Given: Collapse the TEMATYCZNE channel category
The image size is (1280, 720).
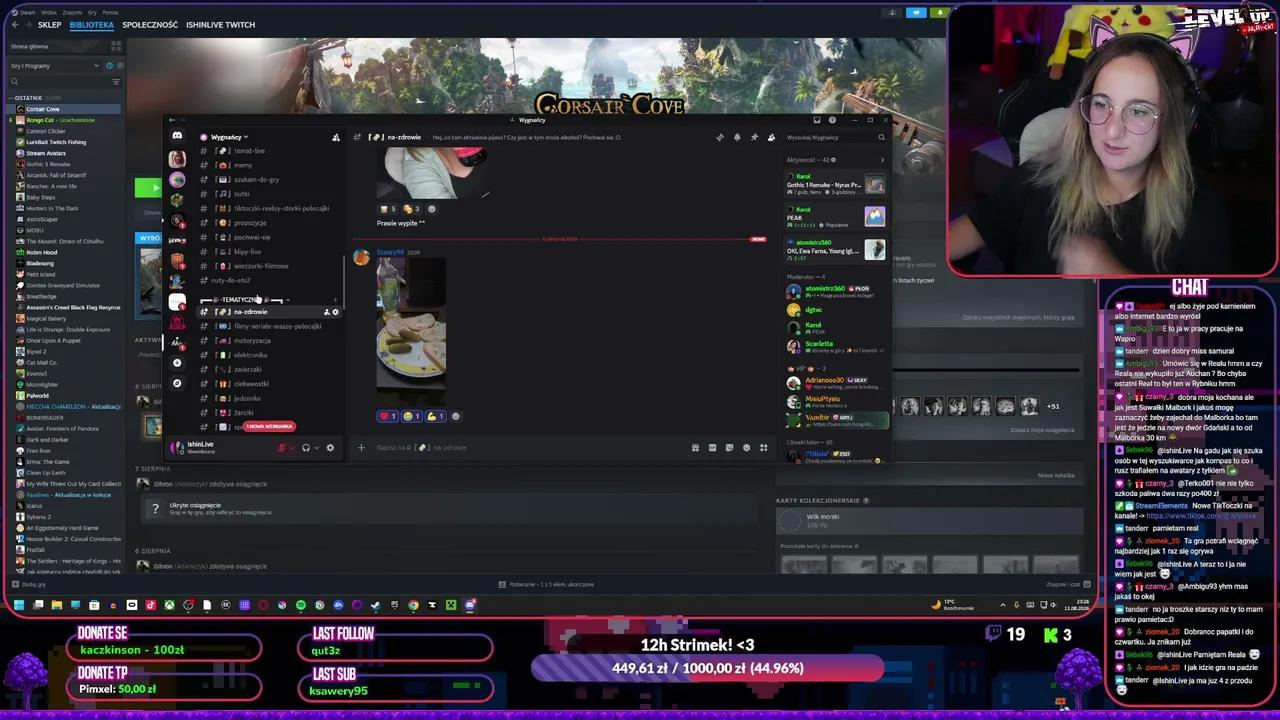Looking at the screenshot, I should tap(245, 299).
